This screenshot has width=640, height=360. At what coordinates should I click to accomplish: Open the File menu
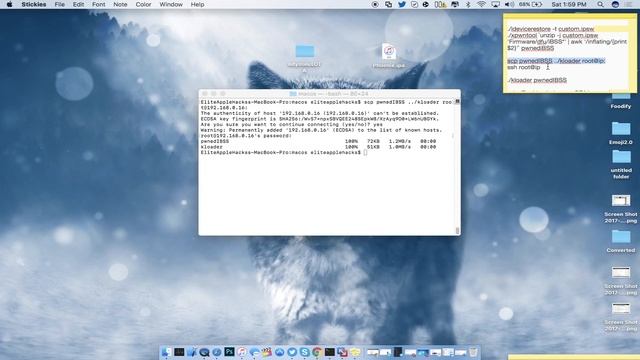[60, 4]
